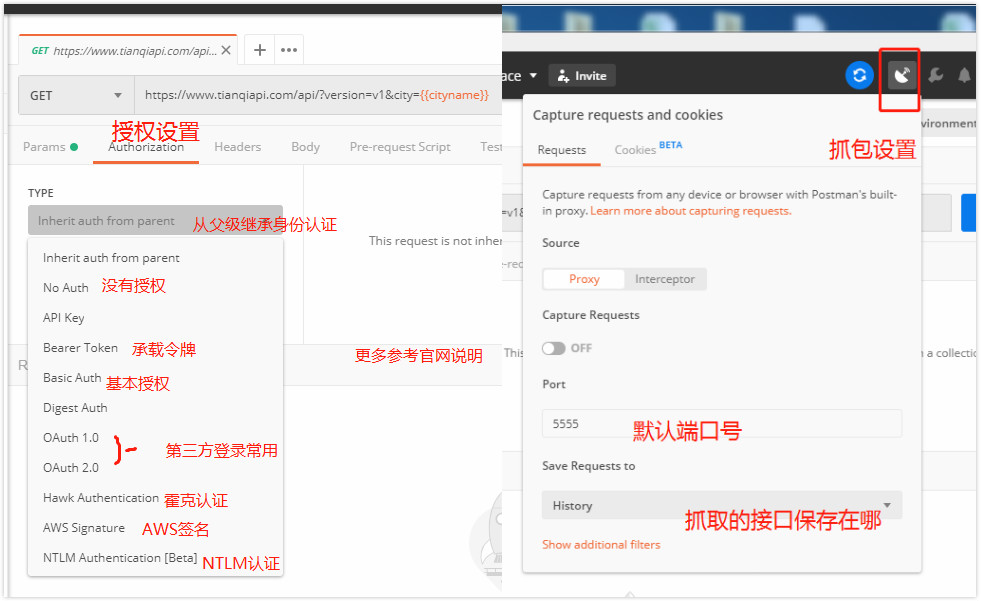This screenshot has height=601, width=981.
Task: Open the notifications bell icon
Action: [x=964, y=76]
